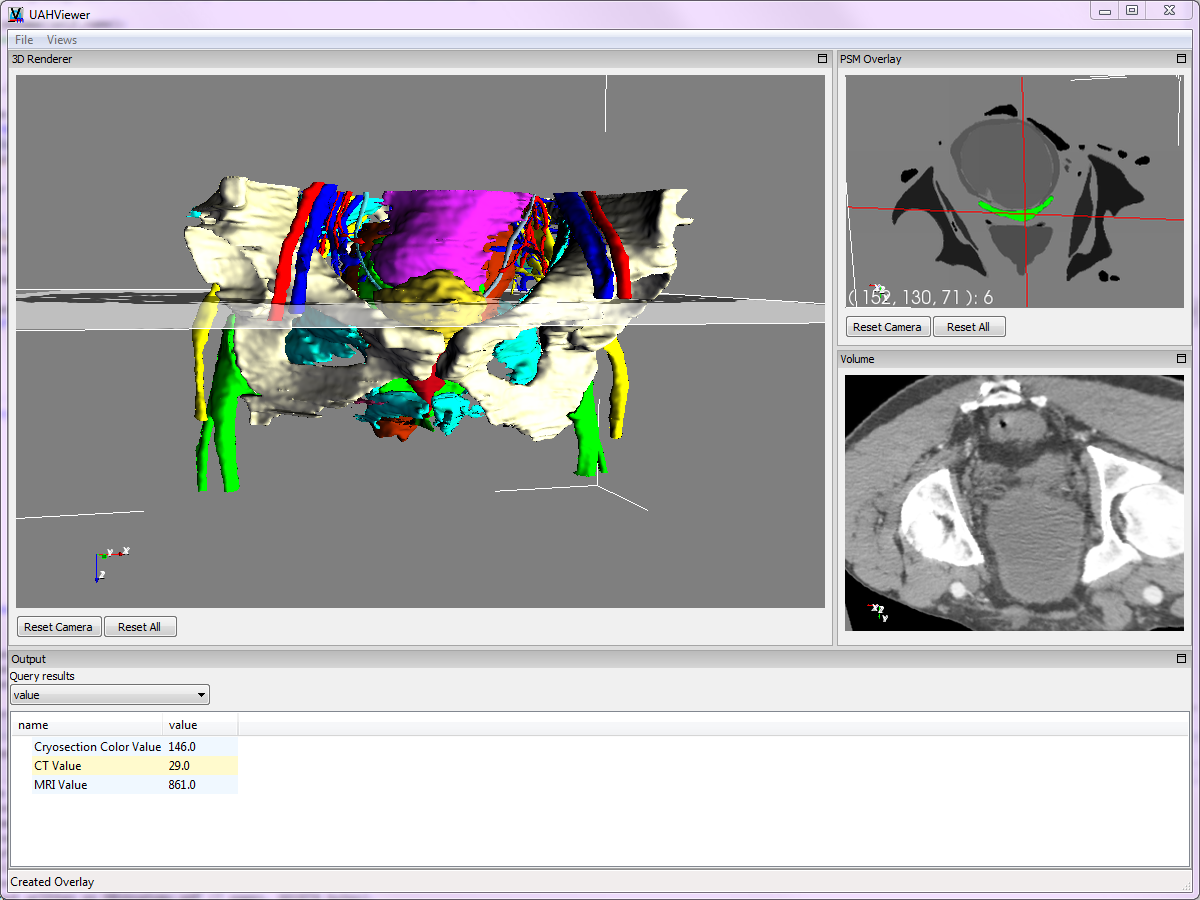Open the Views menu
1200x900 pixels.
tap(62, 40)
